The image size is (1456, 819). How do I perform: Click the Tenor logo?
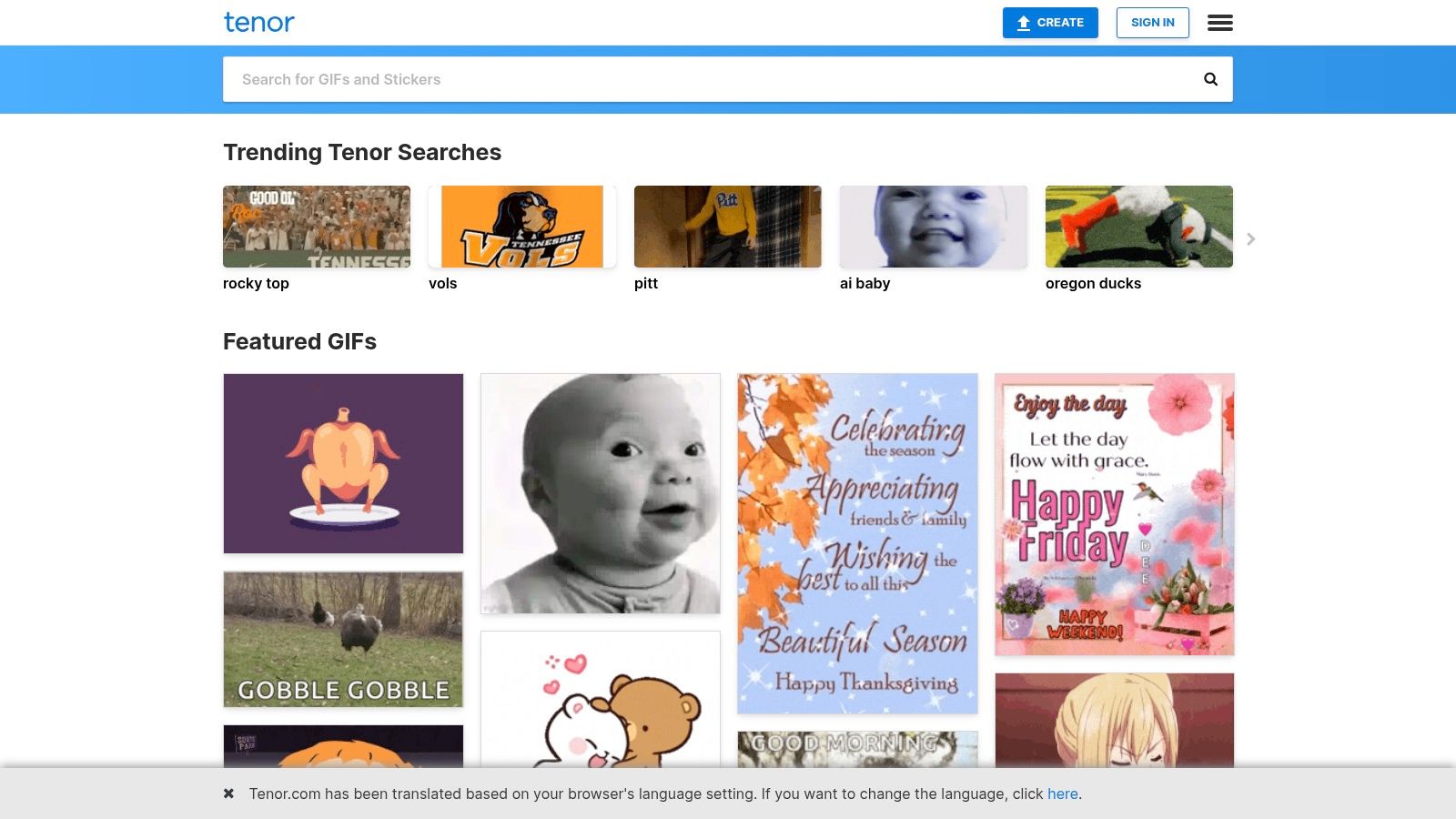coord(258,23)
